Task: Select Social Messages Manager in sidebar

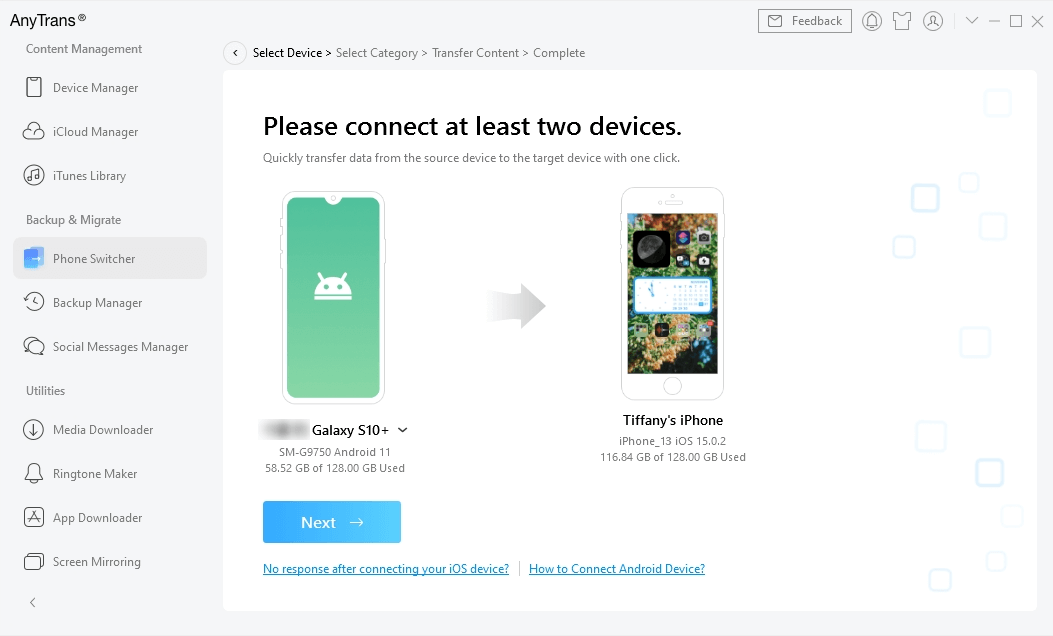Action: (120, 347)
